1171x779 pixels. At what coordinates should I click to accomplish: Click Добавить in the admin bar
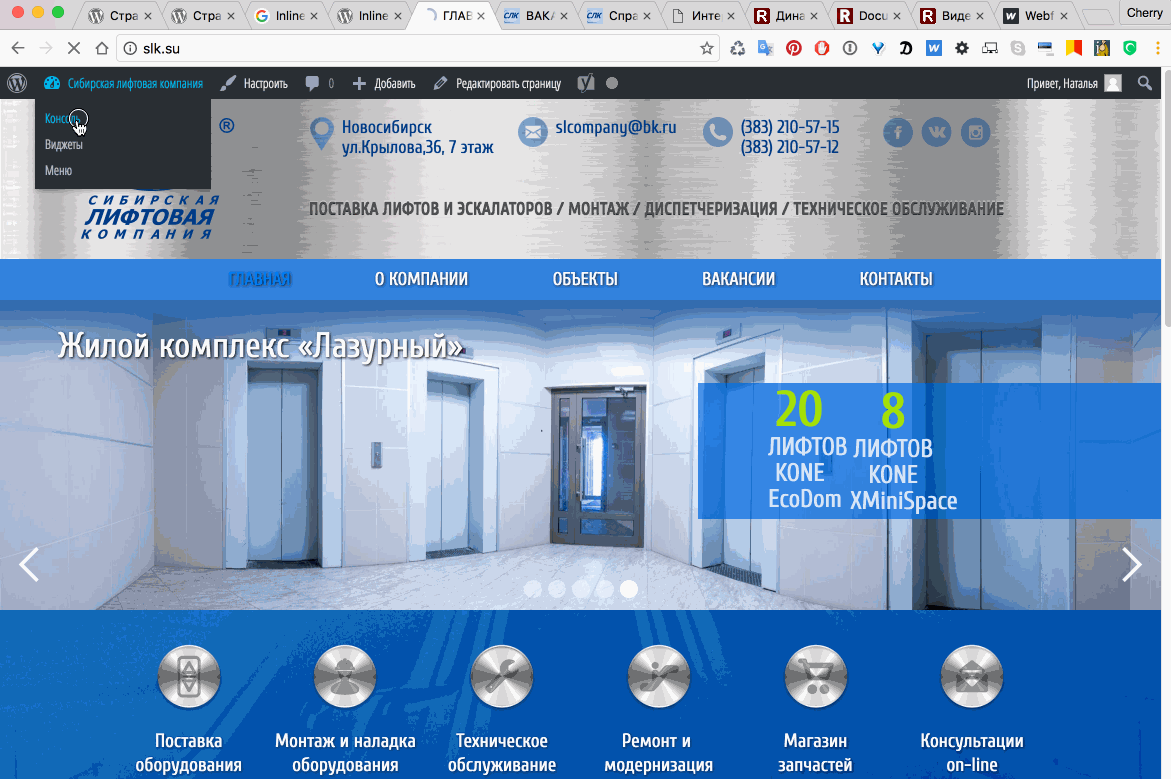tap(384, 84)
